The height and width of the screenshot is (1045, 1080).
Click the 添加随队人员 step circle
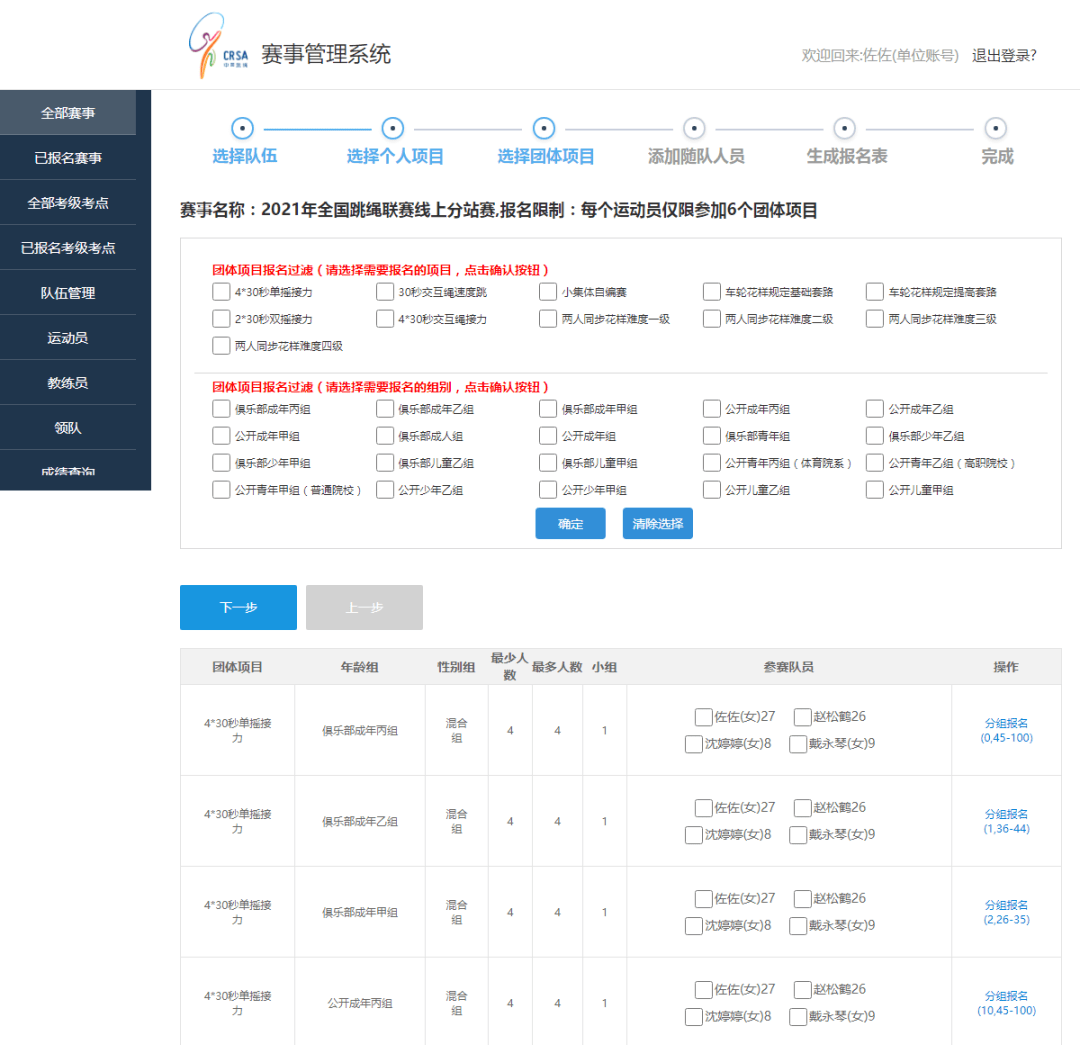pyautogui.click(x=694, y=128)
